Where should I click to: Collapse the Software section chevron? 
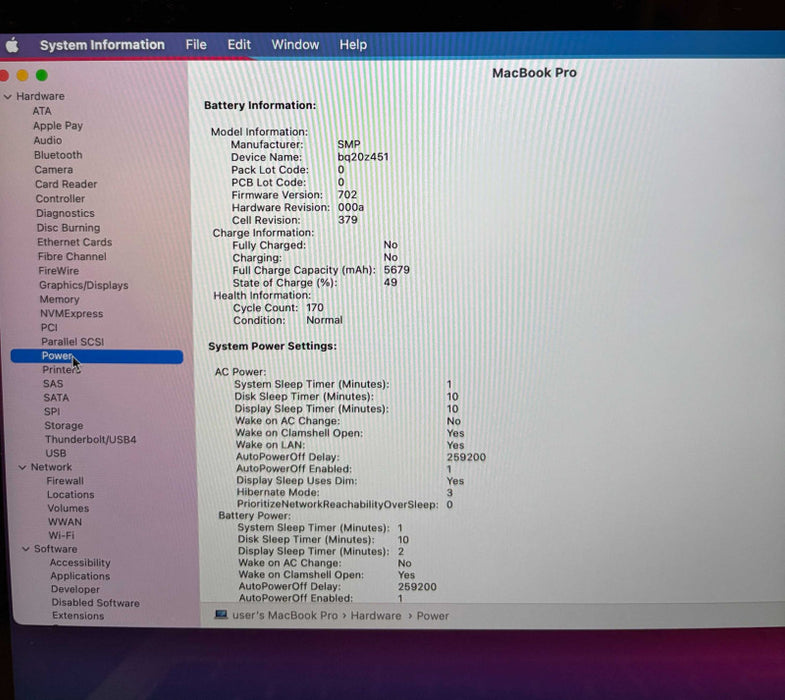[x=26, y=549]
